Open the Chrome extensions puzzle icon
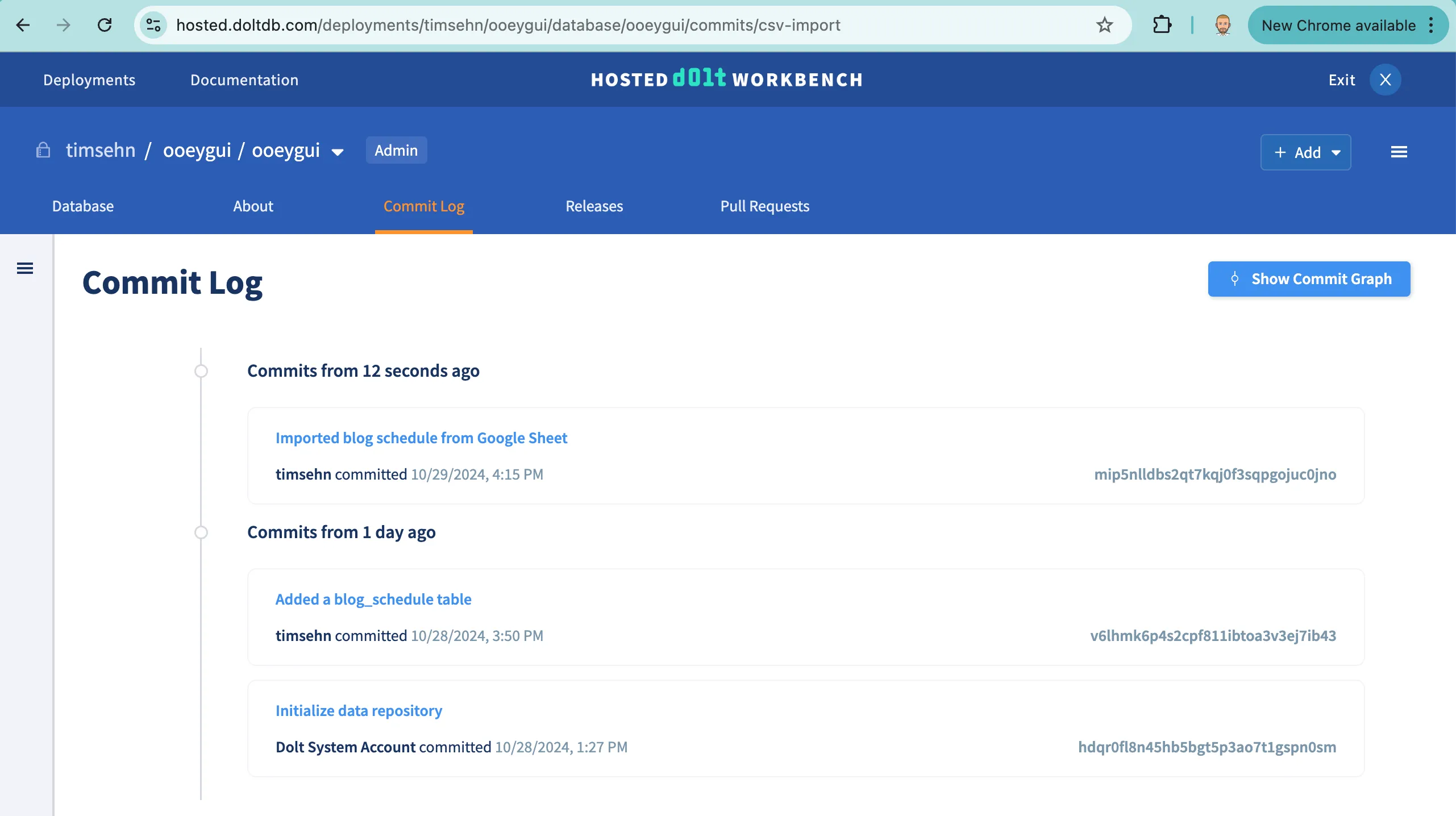 (x=1162, y=25)
